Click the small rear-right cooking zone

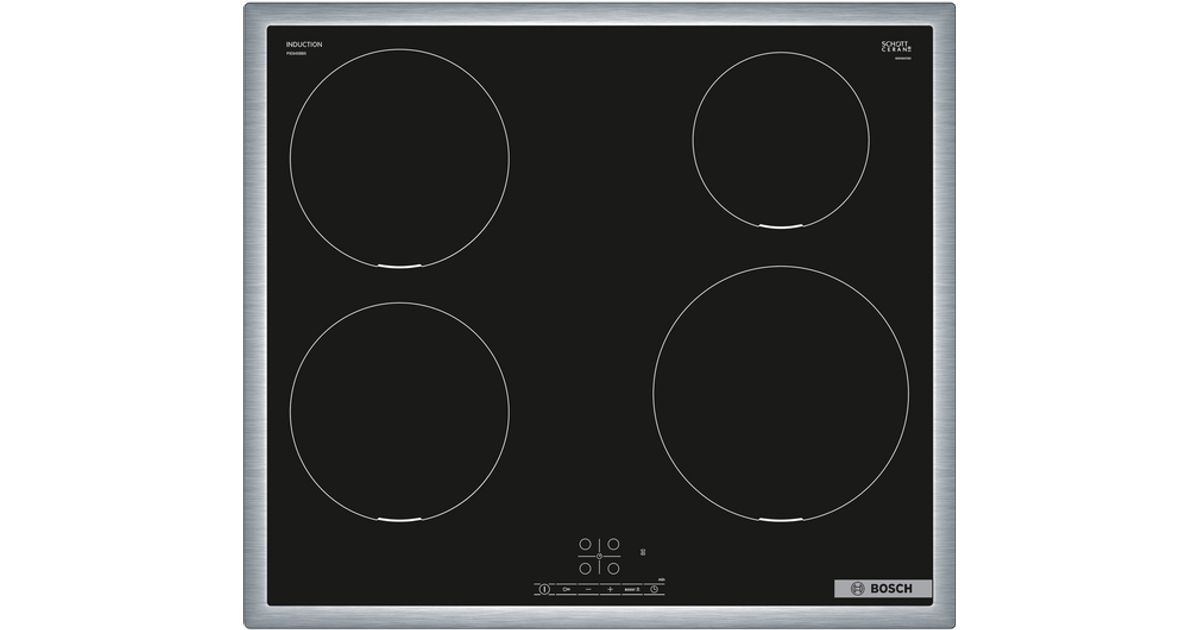(780, 140)
